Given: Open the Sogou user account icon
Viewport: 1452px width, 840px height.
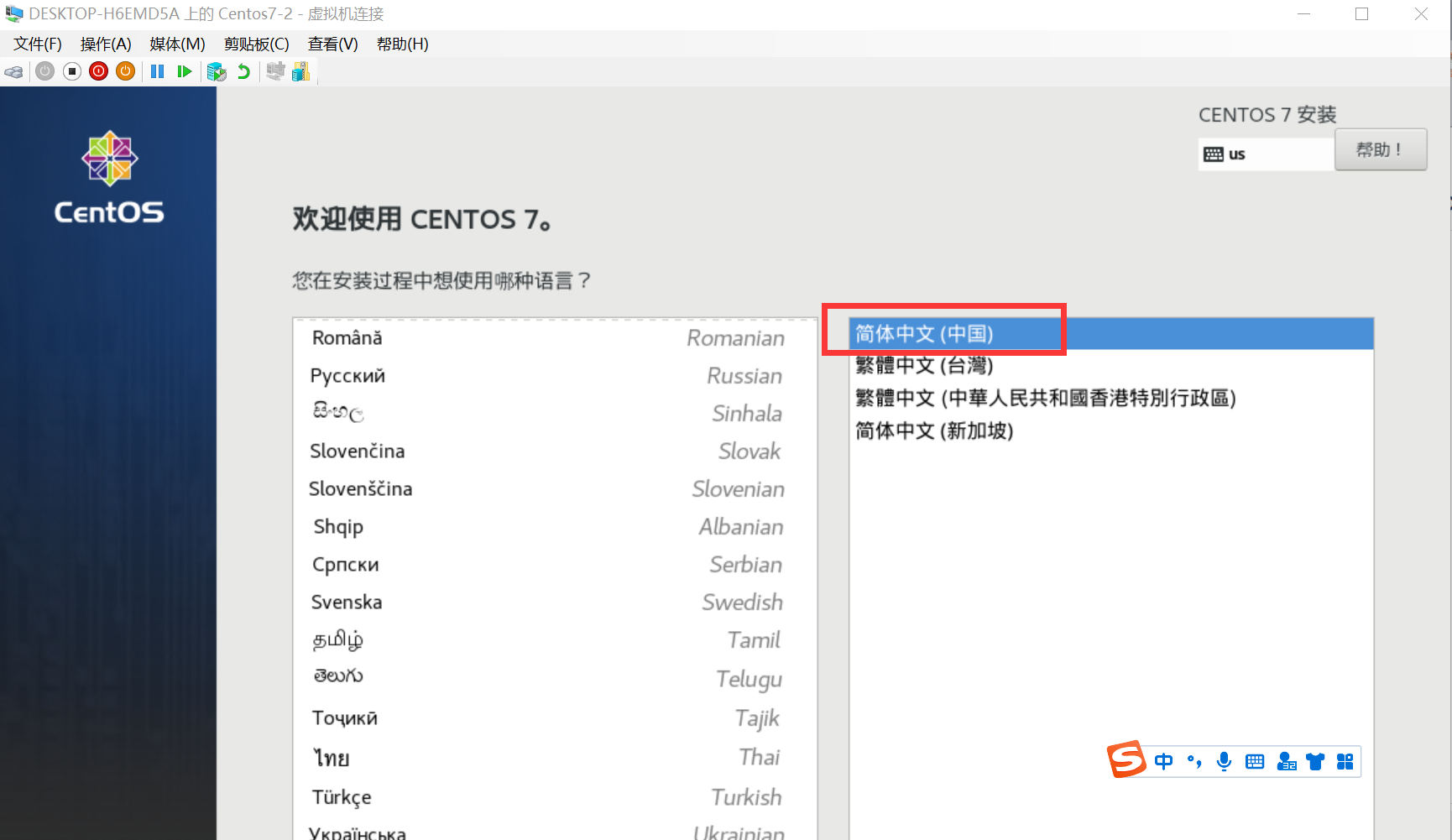Looking at the screenshot, I should (1286, 761).
